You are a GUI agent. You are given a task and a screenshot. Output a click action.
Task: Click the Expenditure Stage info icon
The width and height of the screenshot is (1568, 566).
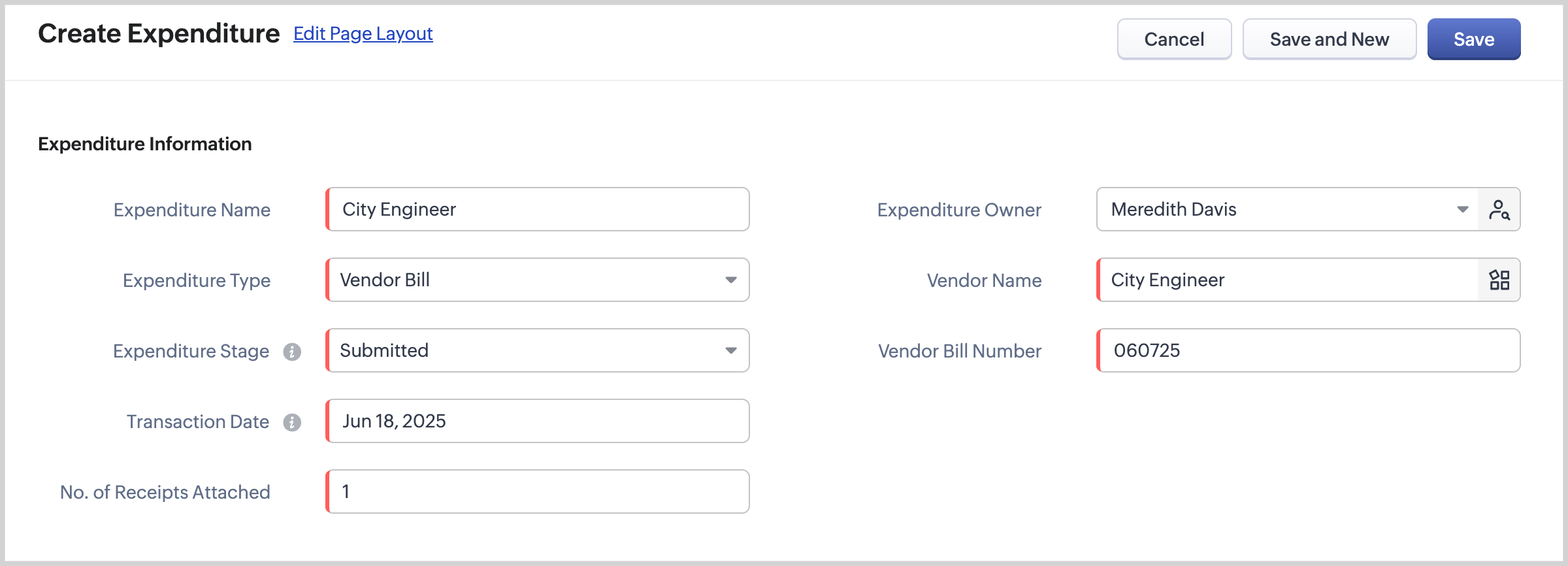point(292,352)
